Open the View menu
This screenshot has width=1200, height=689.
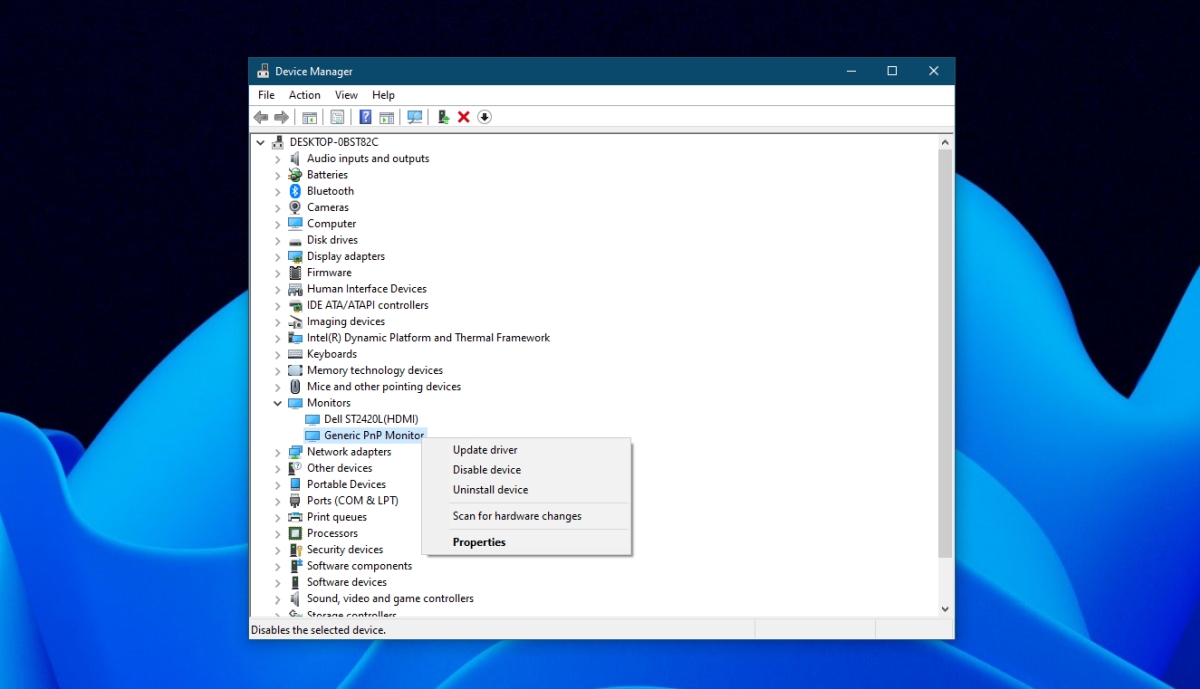pyautogui.click(x=346, y=95)
